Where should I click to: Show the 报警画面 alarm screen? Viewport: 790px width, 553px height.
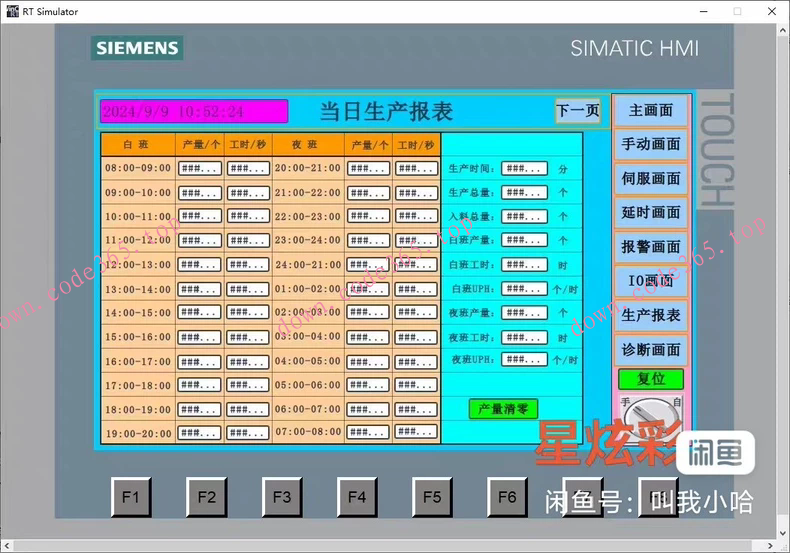point(651,246)
